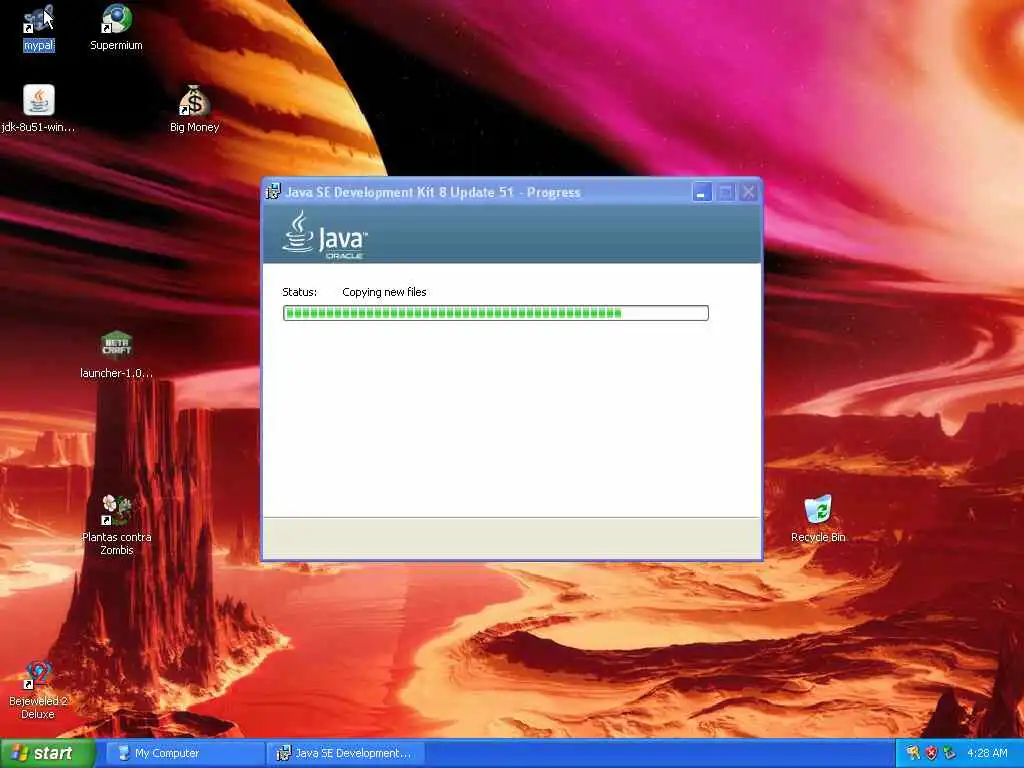Click the first system tray icon
The width and height of the screenshot is (1024, 768).
(912, 753)
